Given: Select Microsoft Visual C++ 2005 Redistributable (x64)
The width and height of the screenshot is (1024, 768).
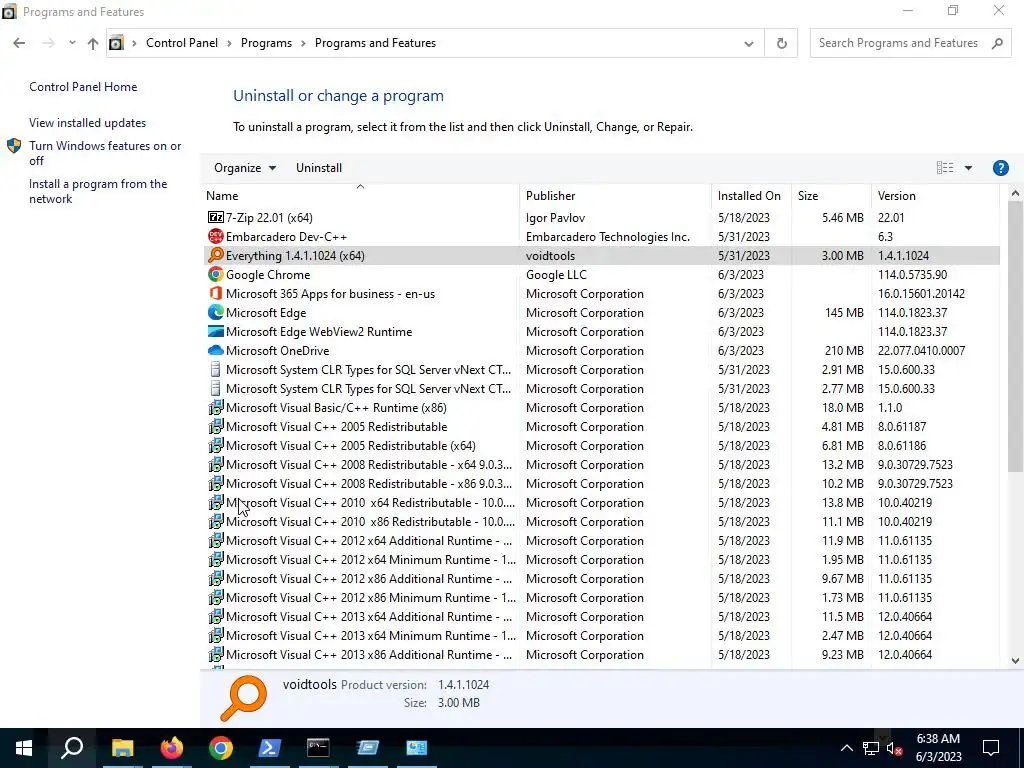Looking at the screenshot, I should click(601, 445).
